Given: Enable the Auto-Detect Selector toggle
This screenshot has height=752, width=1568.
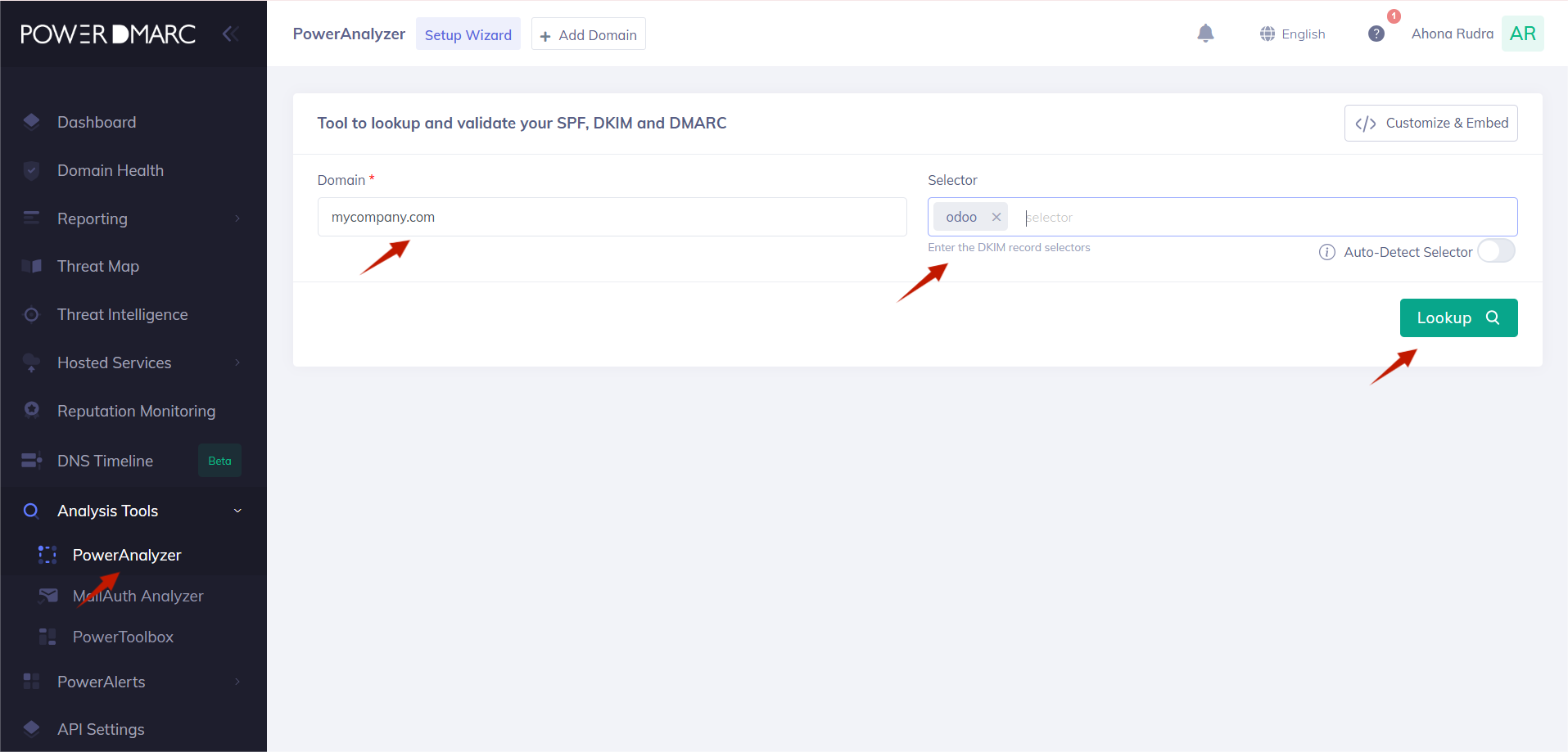Looking at the screenshot, I should 1496,251.
